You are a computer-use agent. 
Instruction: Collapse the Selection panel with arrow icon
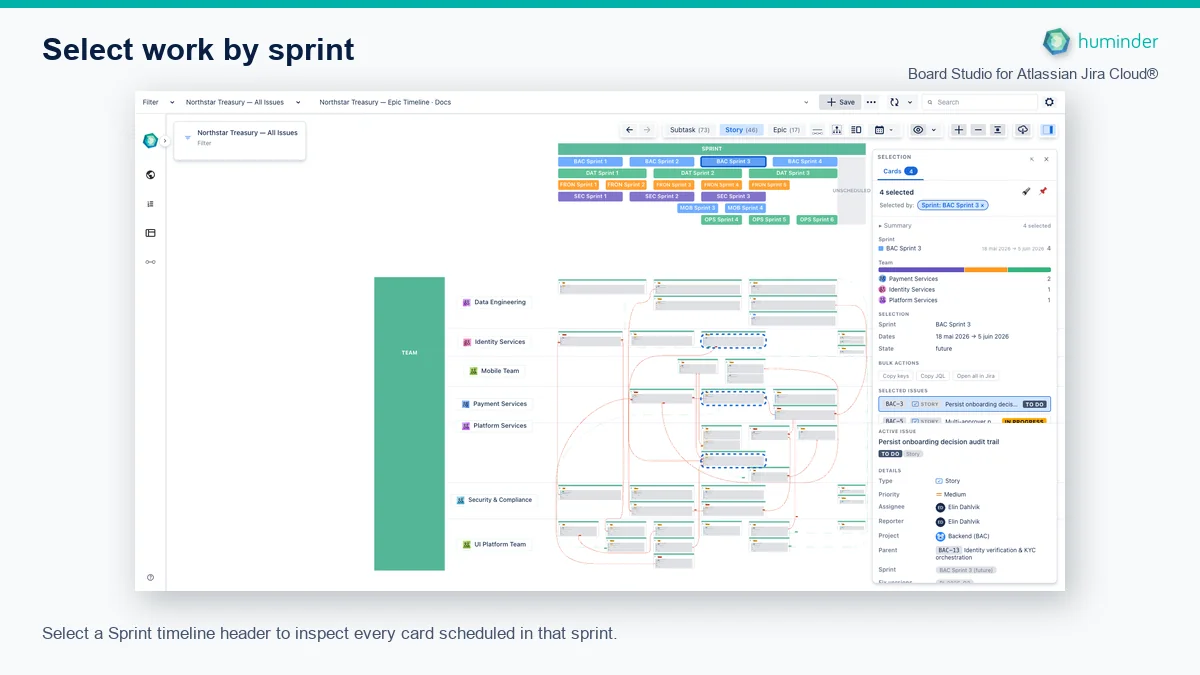point(1032,158)
